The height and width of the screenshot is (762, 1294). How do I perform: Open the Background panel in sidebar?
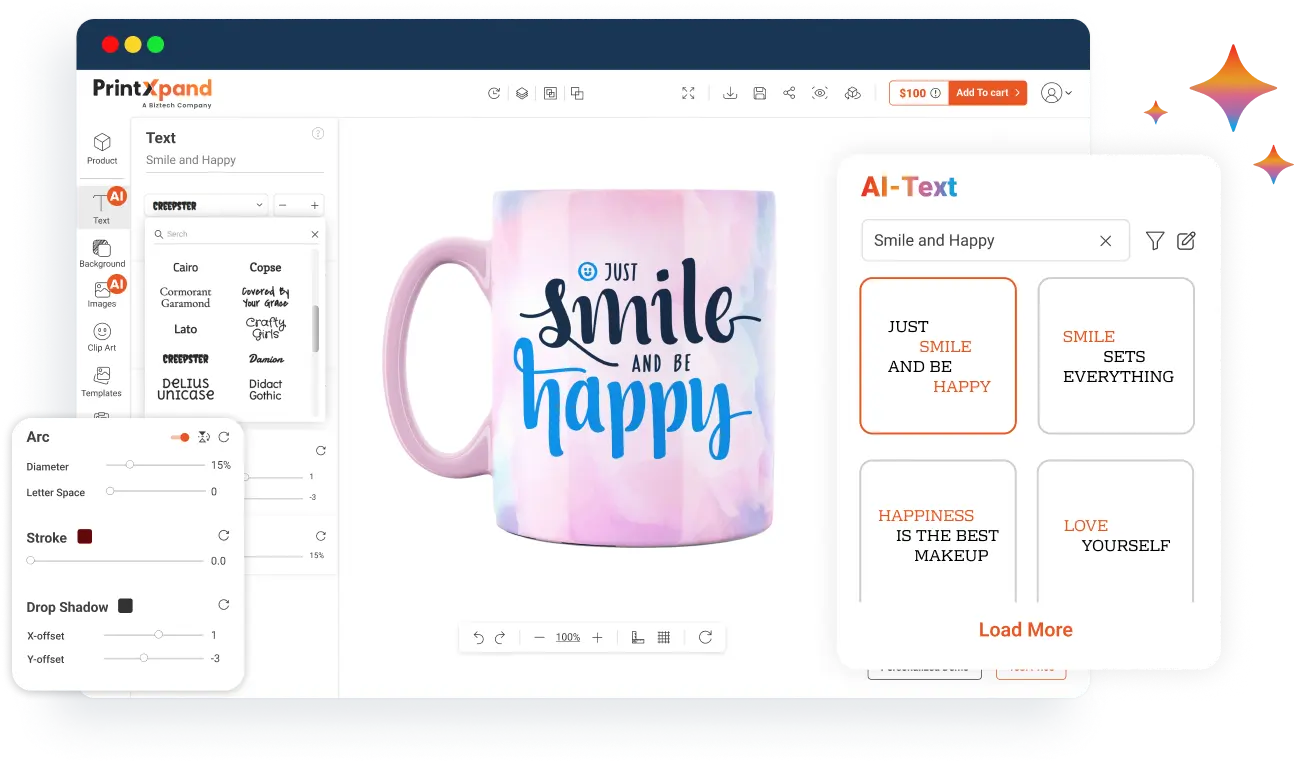[102, 254]
